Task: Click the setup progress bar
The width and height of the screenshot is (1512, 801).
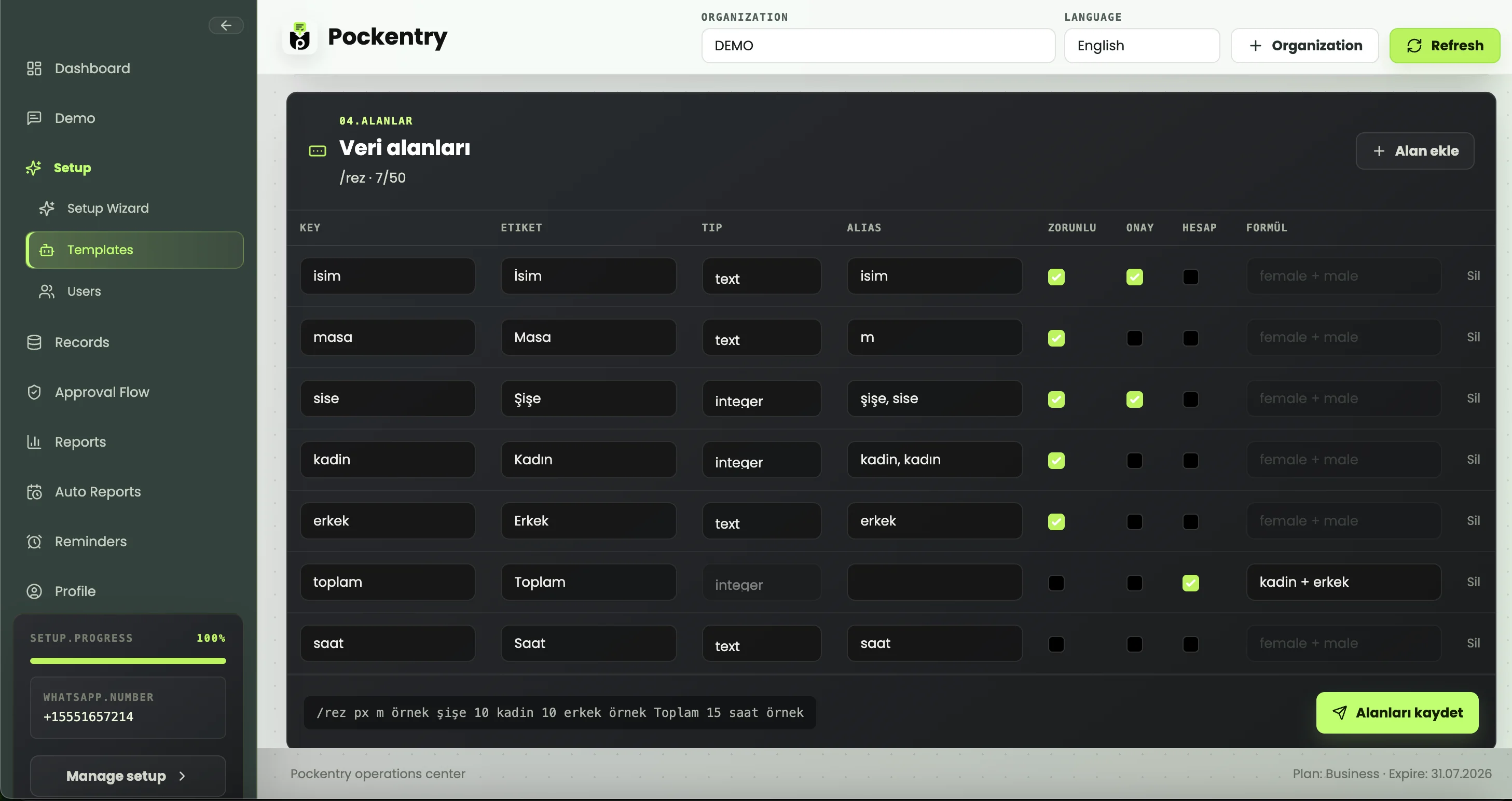Action: pos(128,661)
